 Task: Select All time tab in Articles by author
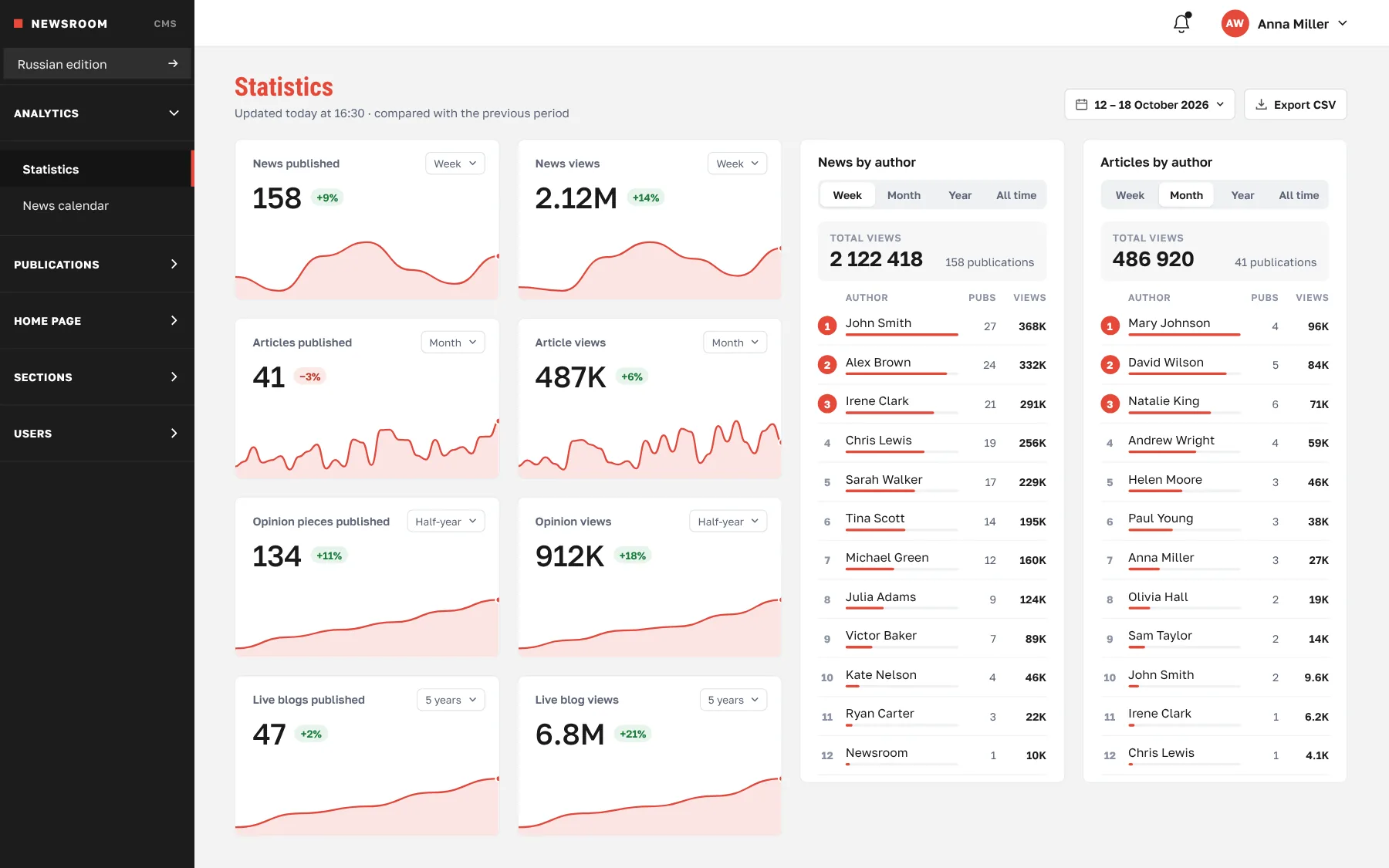tap(1299, 195)
